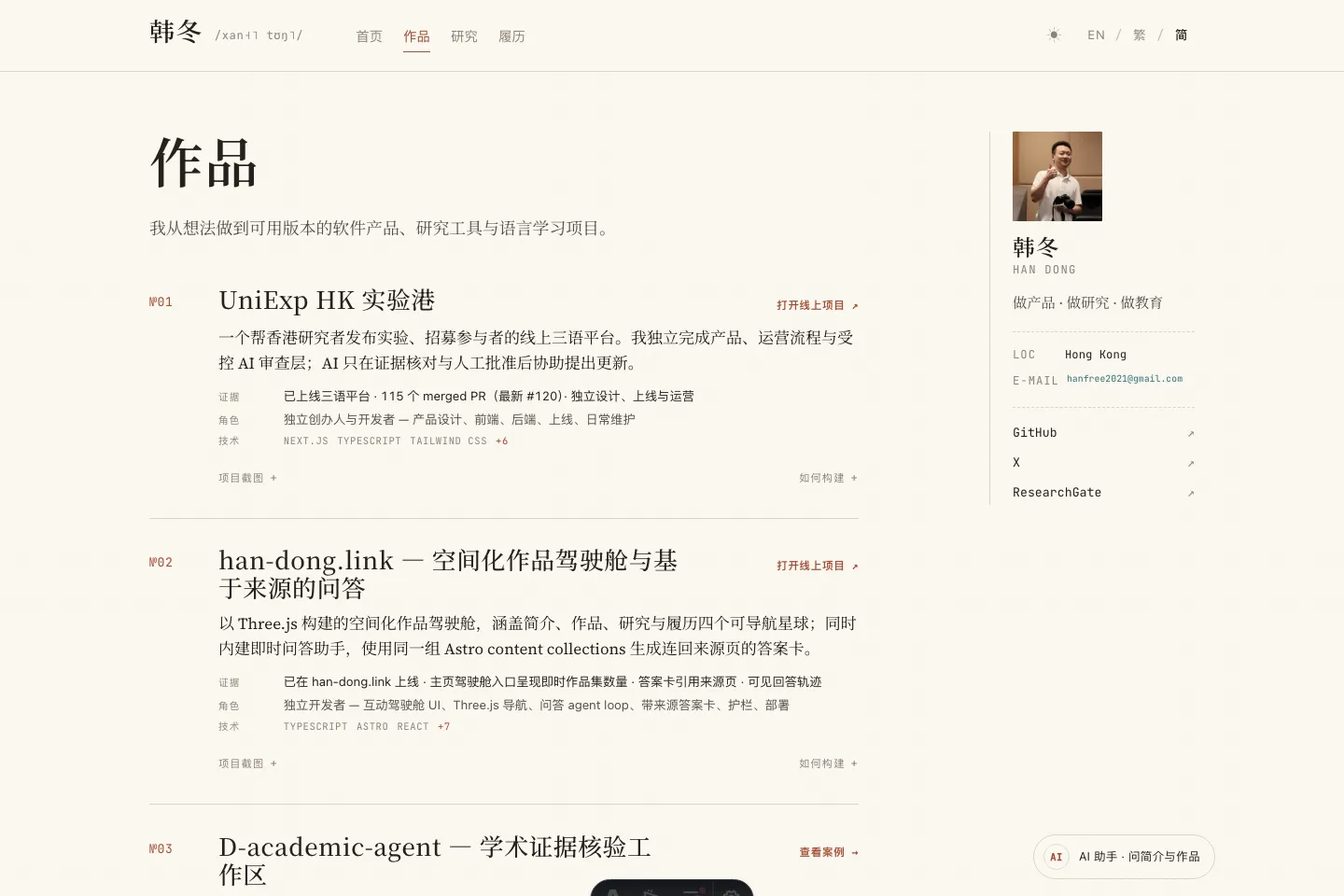1344x896 pixels.
Task: Switch language to 简 (Simplified Chinese)
Action: click(1181, 35)
